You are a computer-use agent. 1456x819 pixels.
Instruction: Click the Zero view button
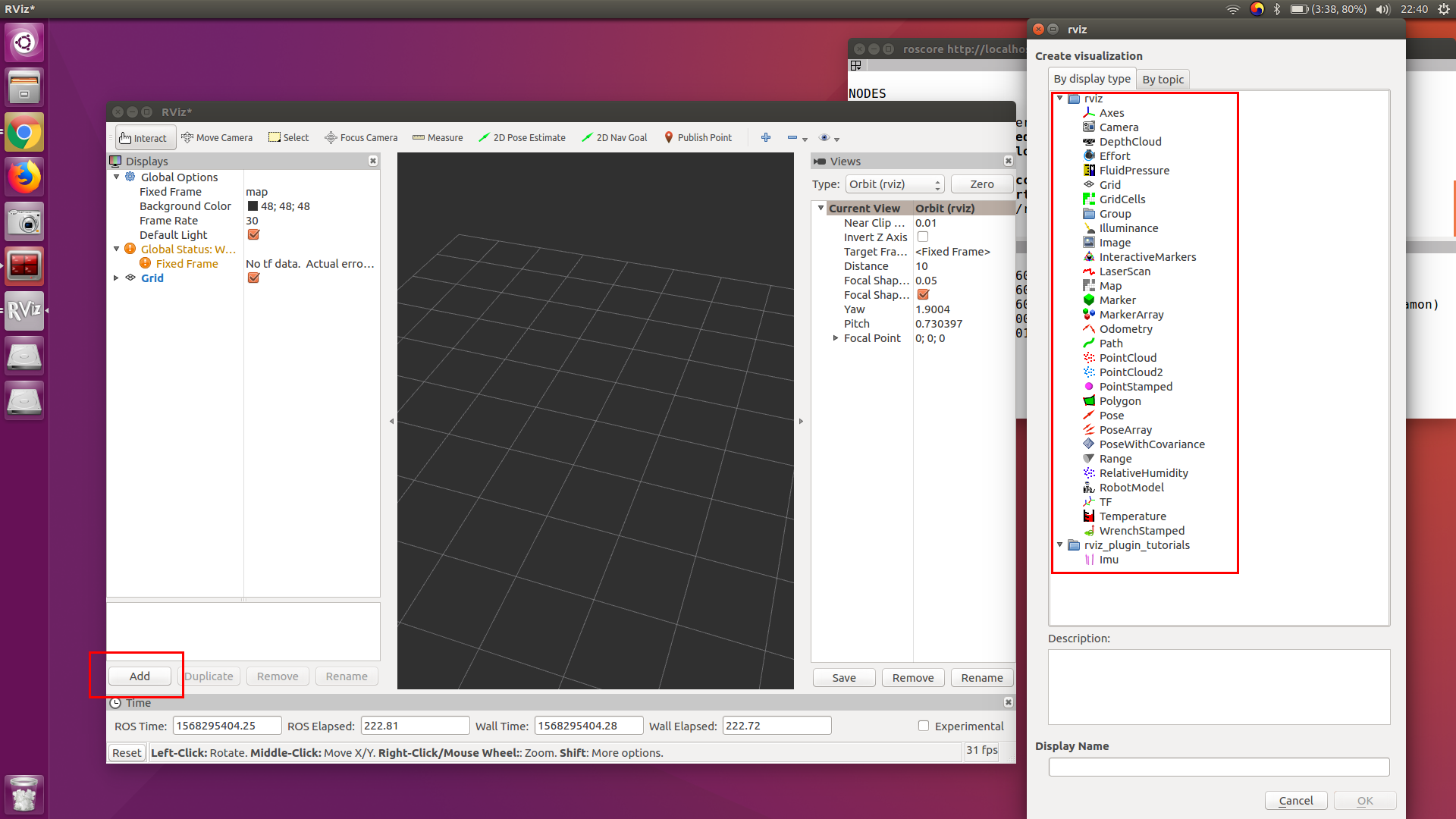[x=981, y=184]
